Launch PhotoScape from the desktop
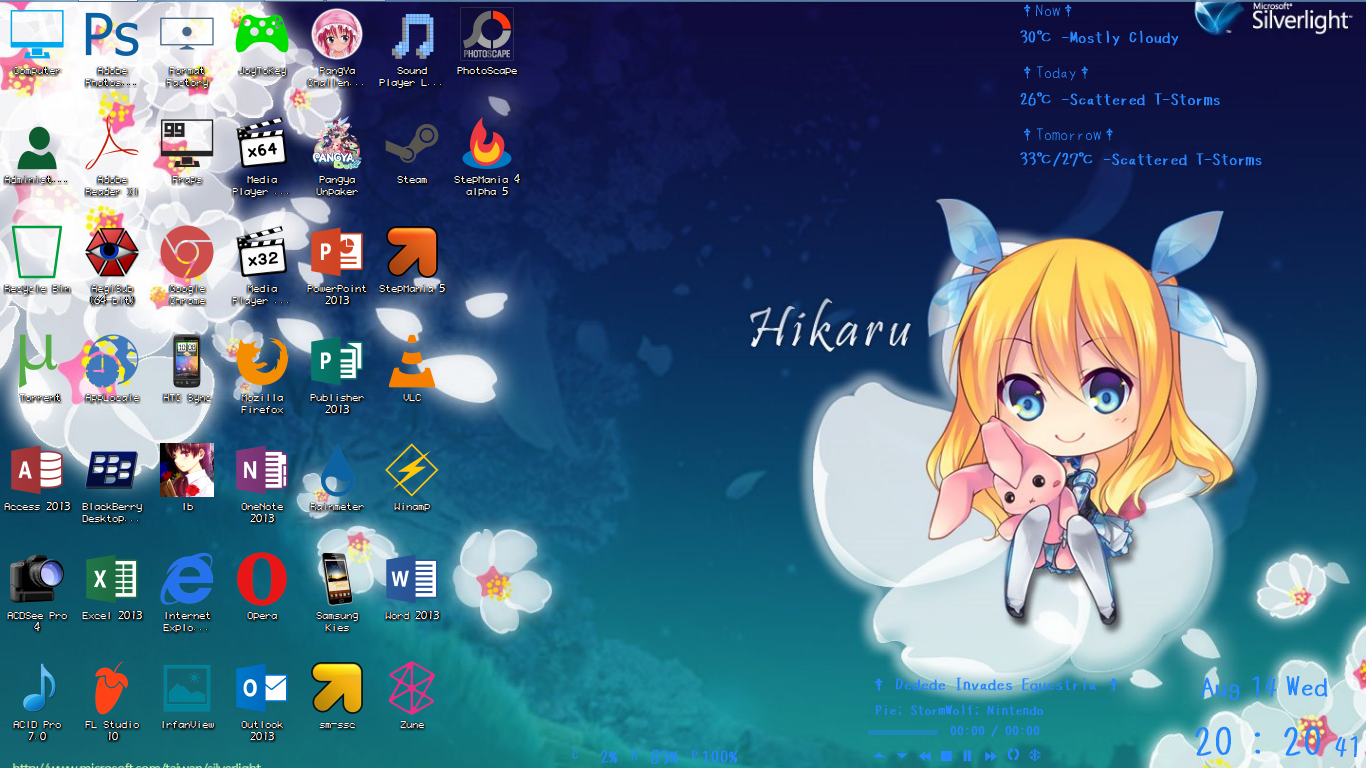 pos(487,42)
